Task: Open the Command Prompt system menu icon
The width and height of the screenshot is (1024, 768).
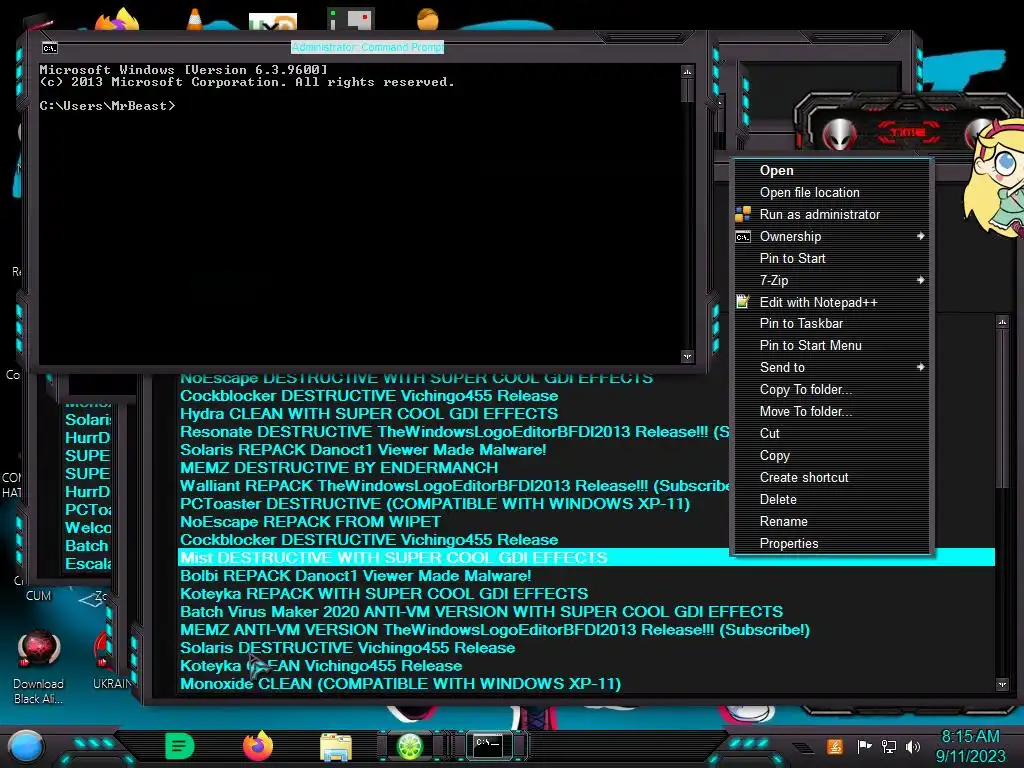Action: (x=50, y=48)
